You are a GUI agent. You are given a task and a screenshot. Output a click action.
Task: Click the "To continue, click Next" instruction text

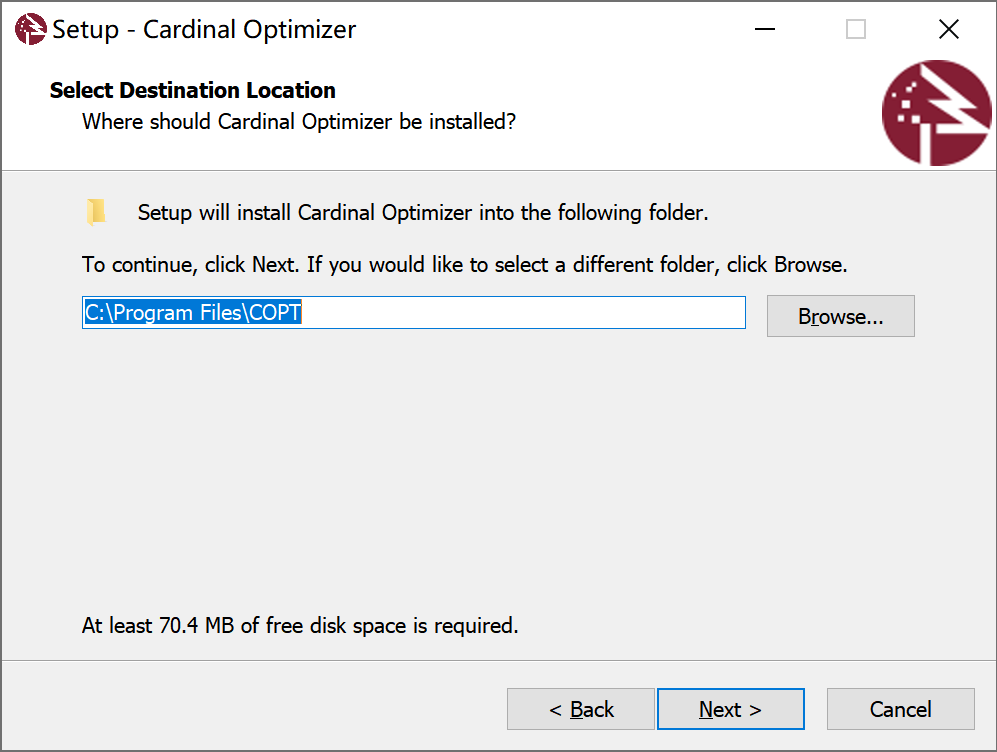(464, 265)
